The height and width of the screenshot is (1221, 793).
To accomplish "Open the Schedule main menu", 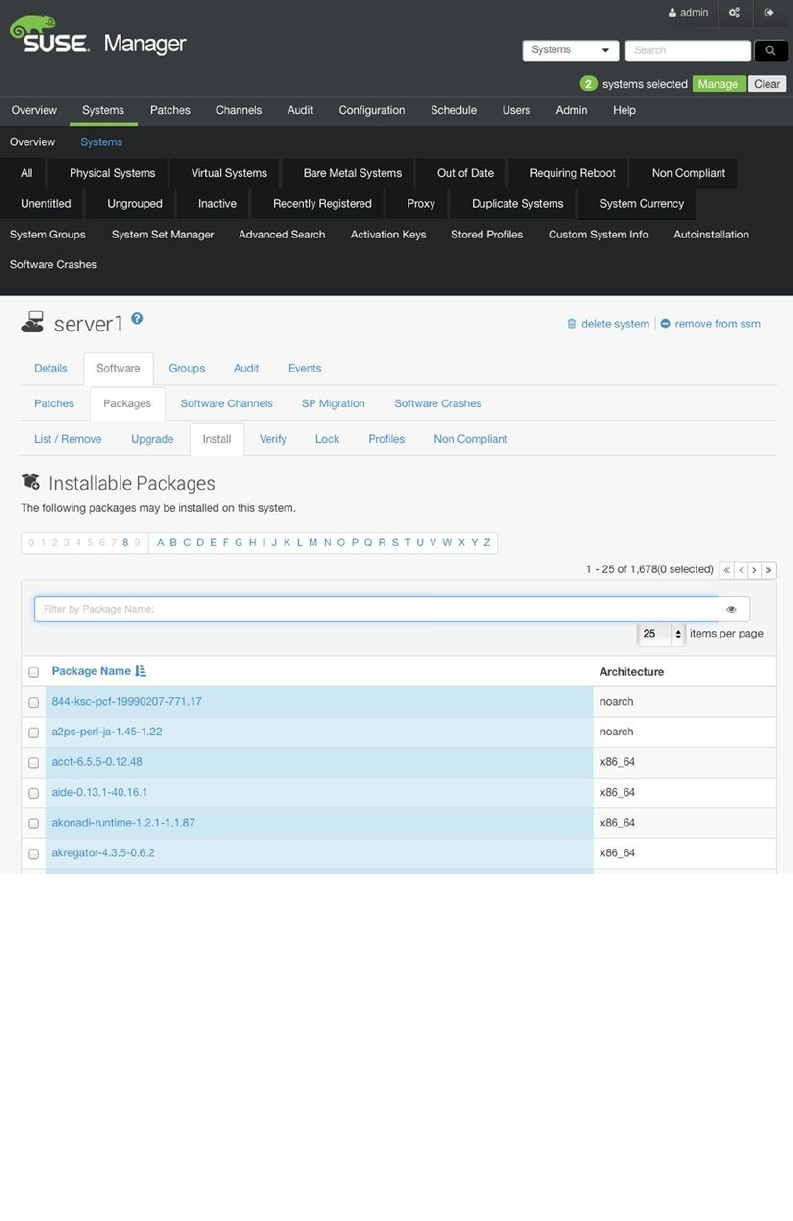I will pyautogui.click(x=454, y=110).
